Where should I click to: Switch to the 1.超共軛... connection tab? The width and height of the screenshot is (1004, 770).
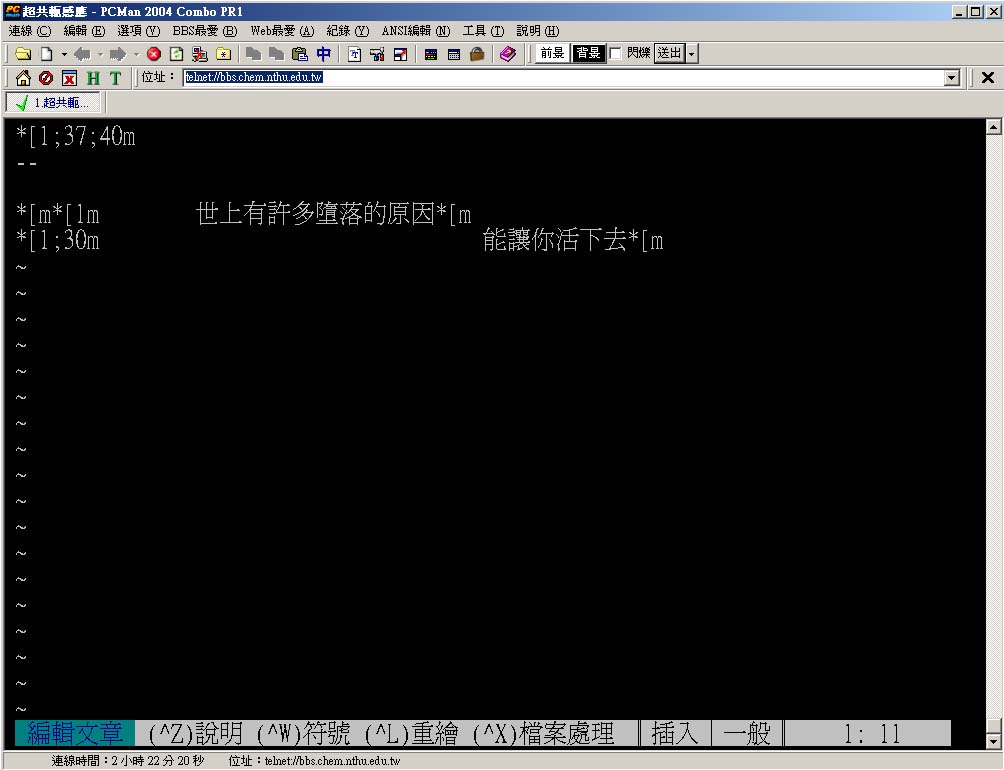(x=53, y=103)
